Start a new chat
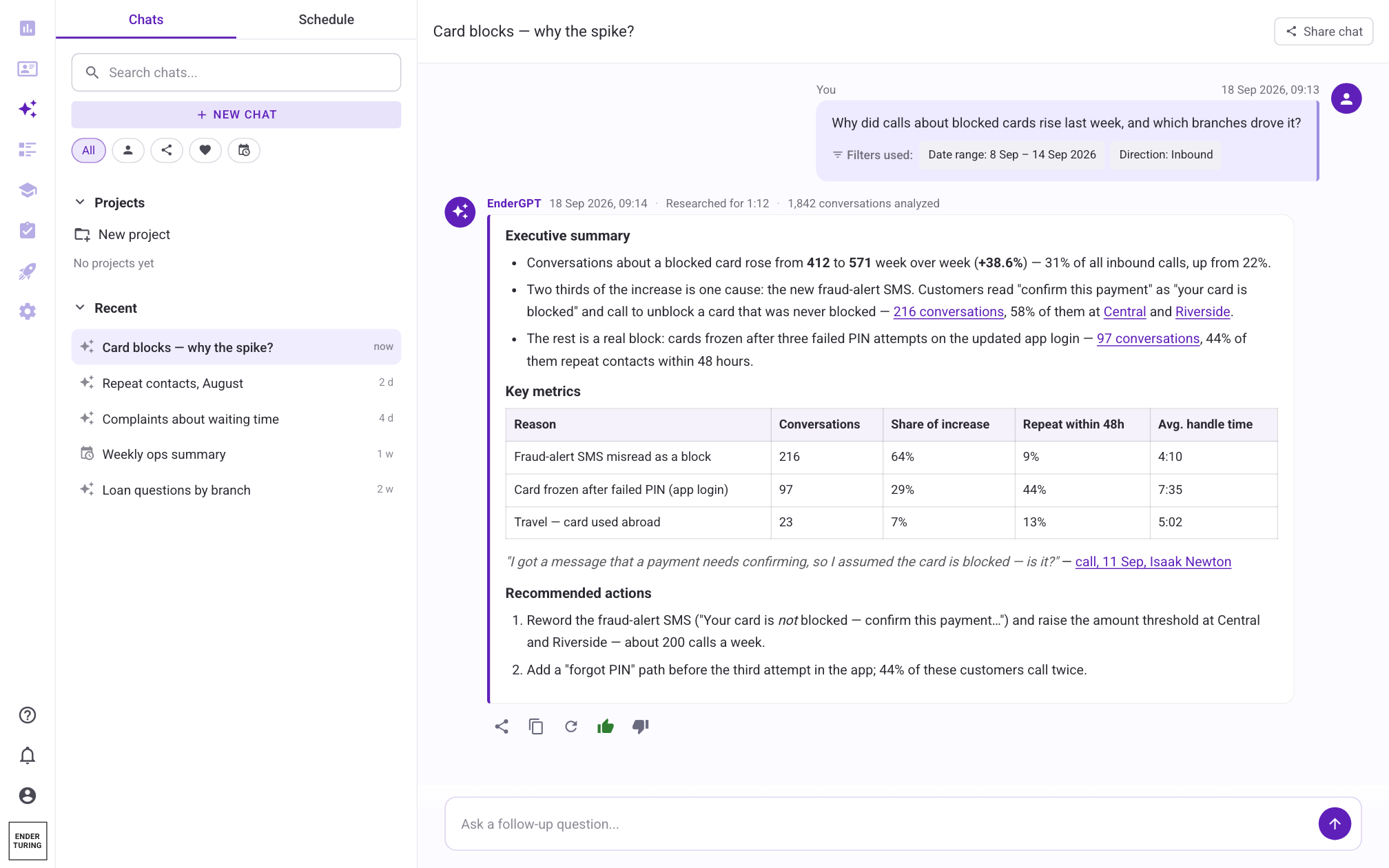The image size is (1389, 868). pyautogui.click(x=236, y=115)
